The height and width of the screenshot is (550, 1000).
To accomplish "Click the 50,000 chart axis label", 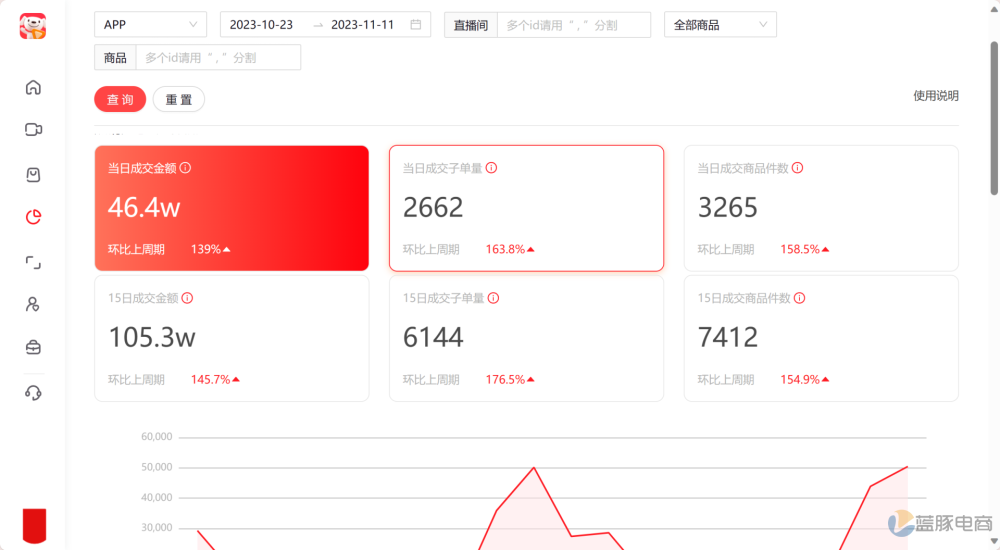I will pyautogui.click(x=156, y=467).
